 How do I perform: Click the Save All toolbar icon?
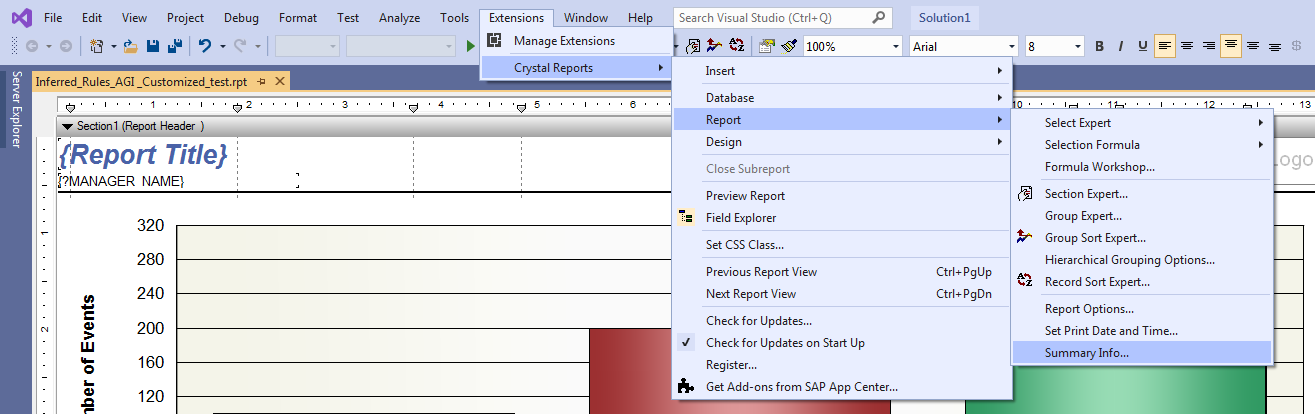(174, 46)
